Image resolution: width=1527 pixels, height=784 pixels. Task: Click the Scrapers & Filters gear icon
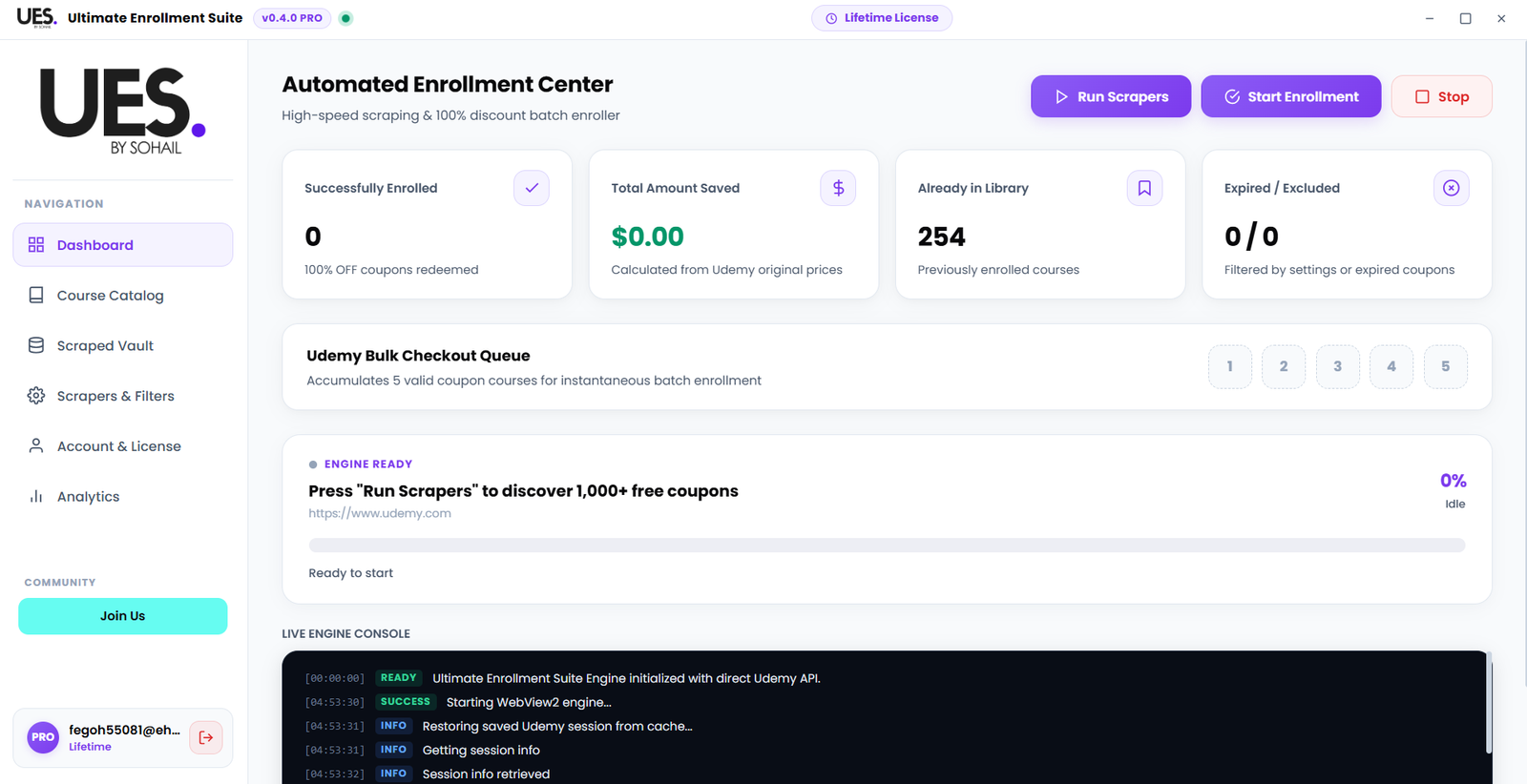(x=36, y=396)
